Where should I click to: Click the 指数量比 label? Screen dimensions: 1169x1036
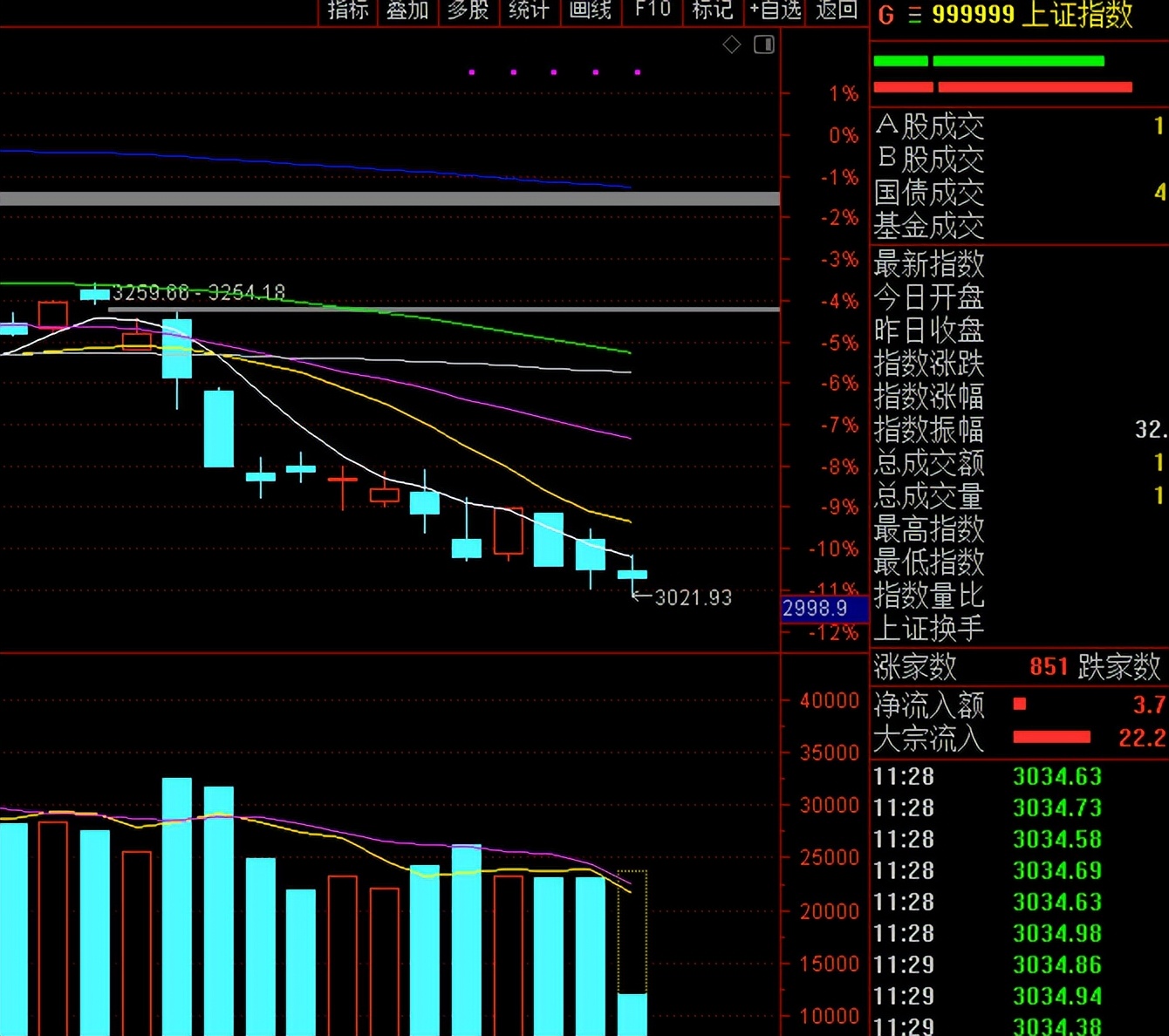(929, 596)
